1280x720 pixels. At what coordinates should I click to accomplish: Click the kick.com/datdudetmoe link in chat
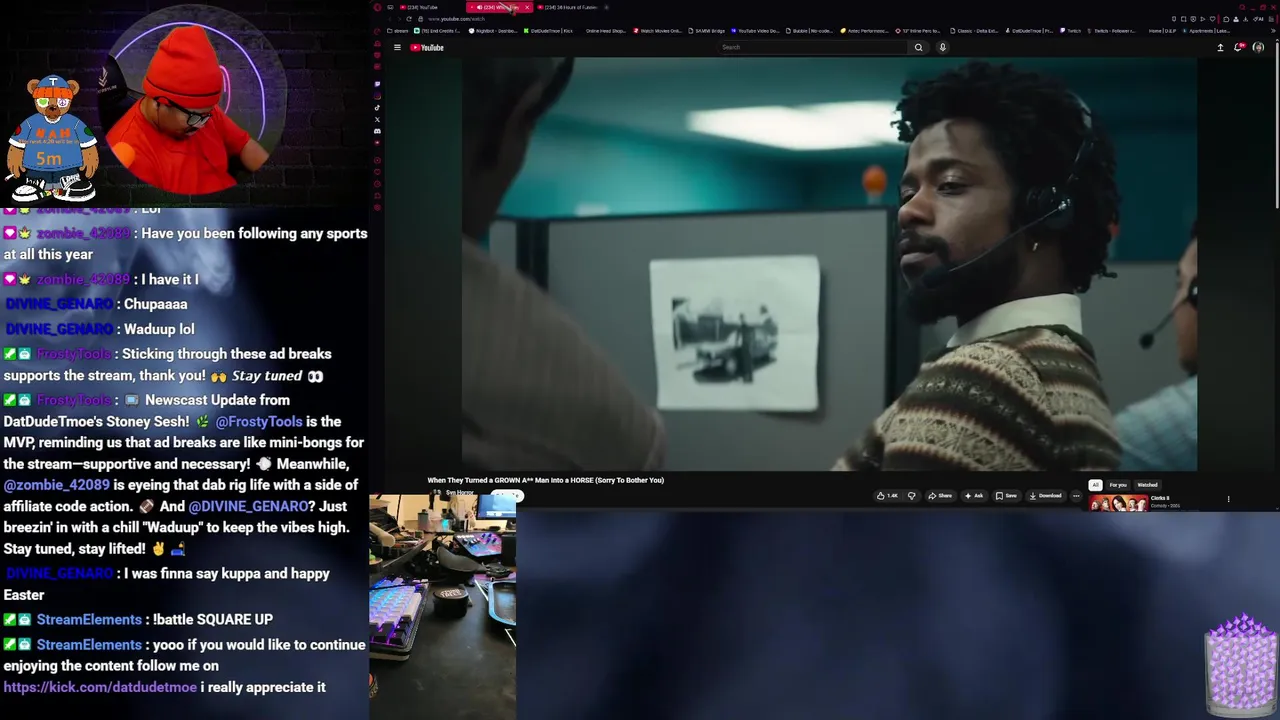100,687
